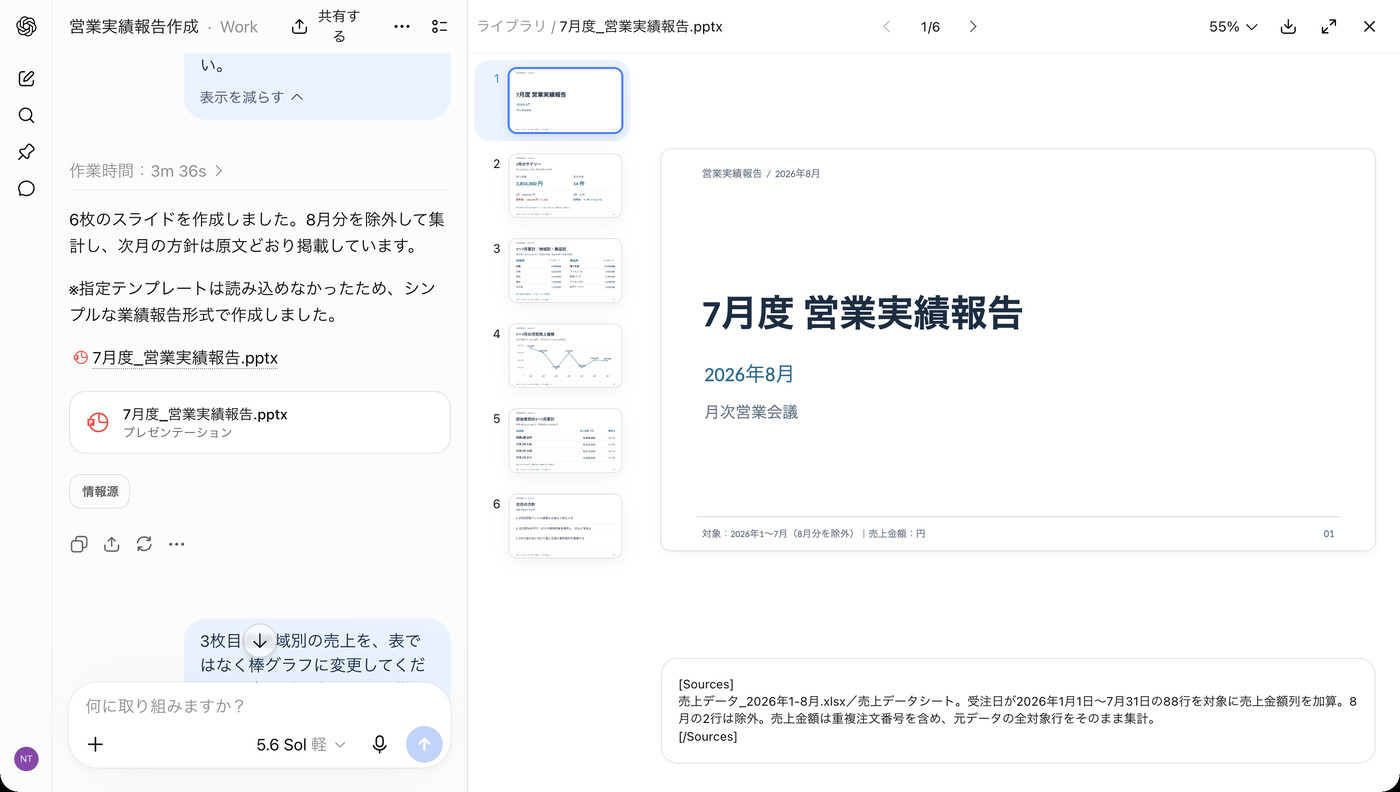Open the search icon in sidebar
This screenshot has height=792, width=1400.
click(27, 116)
